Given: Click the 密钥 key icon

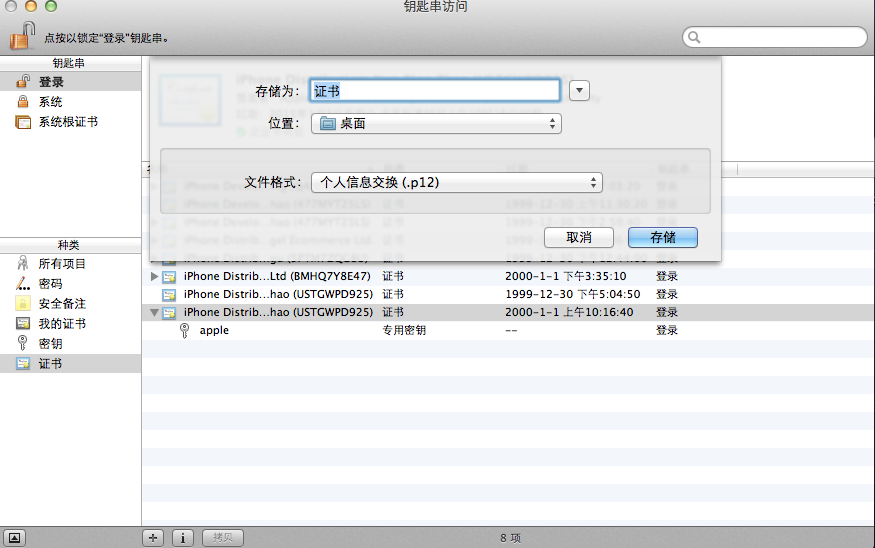Looking at the screenshot, I should 23,343.
